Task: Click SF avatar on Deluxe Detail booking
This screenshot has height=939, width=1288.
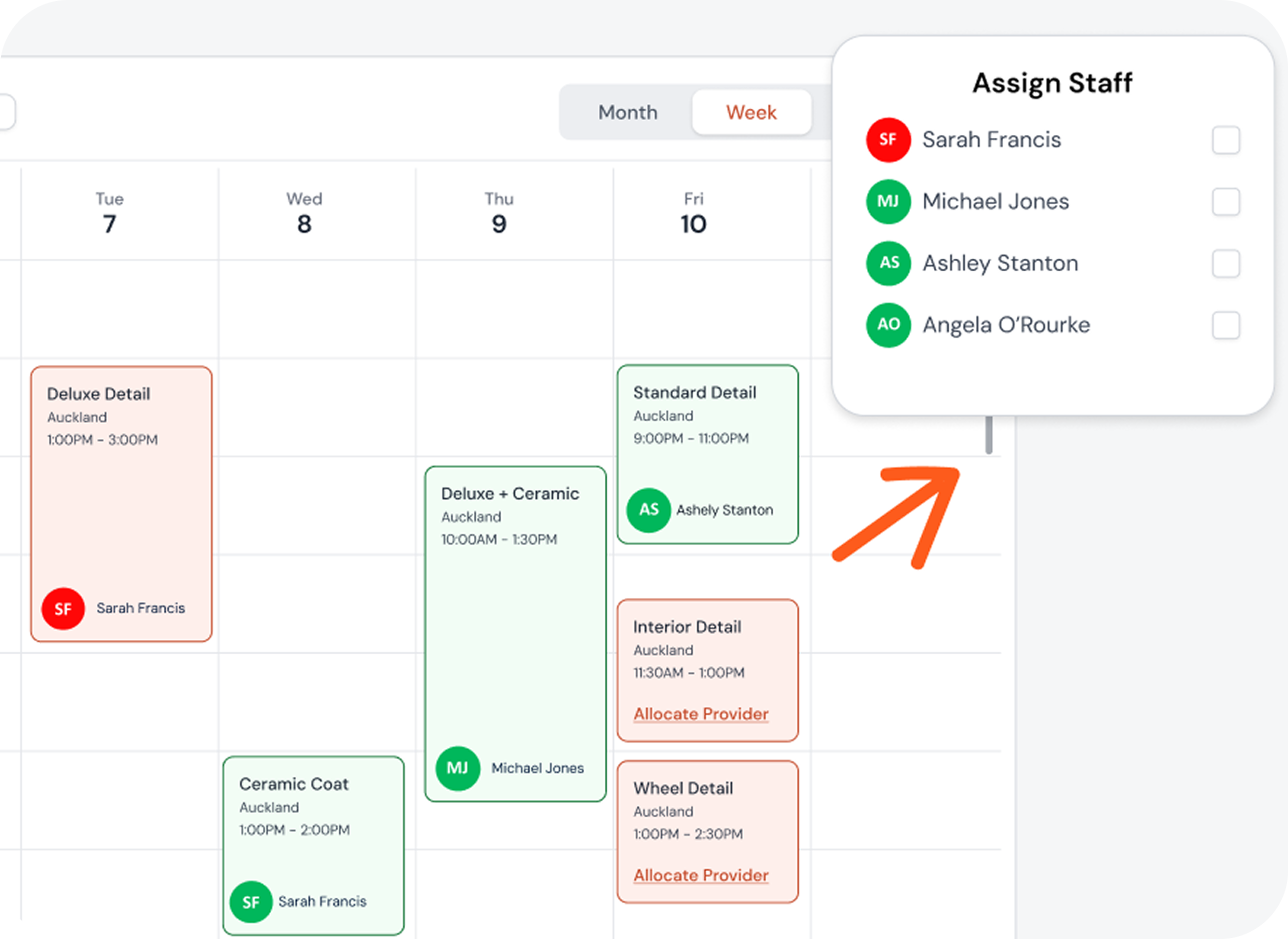Action: (63, 609)
